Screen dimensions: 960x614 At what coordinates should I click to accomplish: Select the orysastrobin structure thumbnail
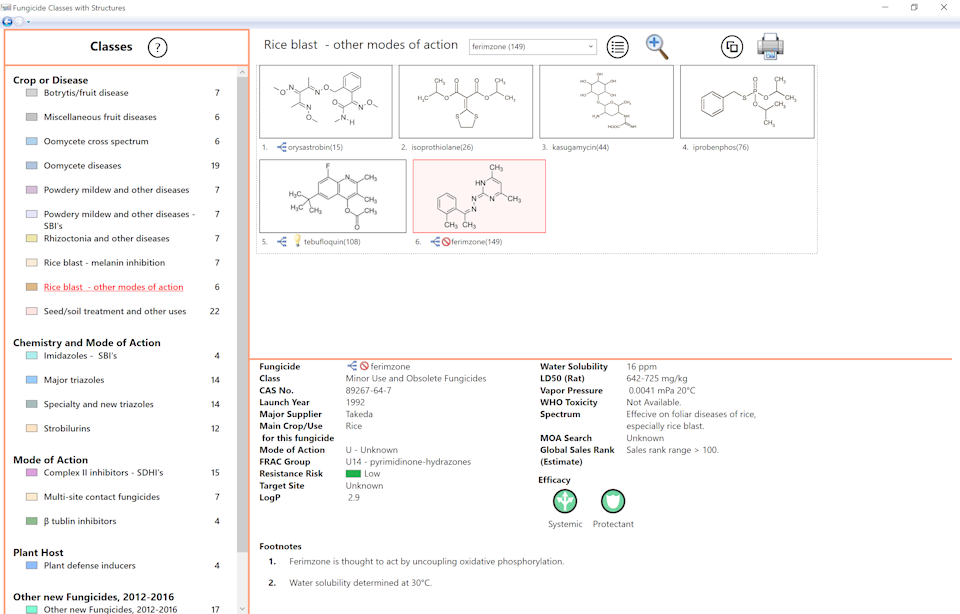click(x=325, y=102)
